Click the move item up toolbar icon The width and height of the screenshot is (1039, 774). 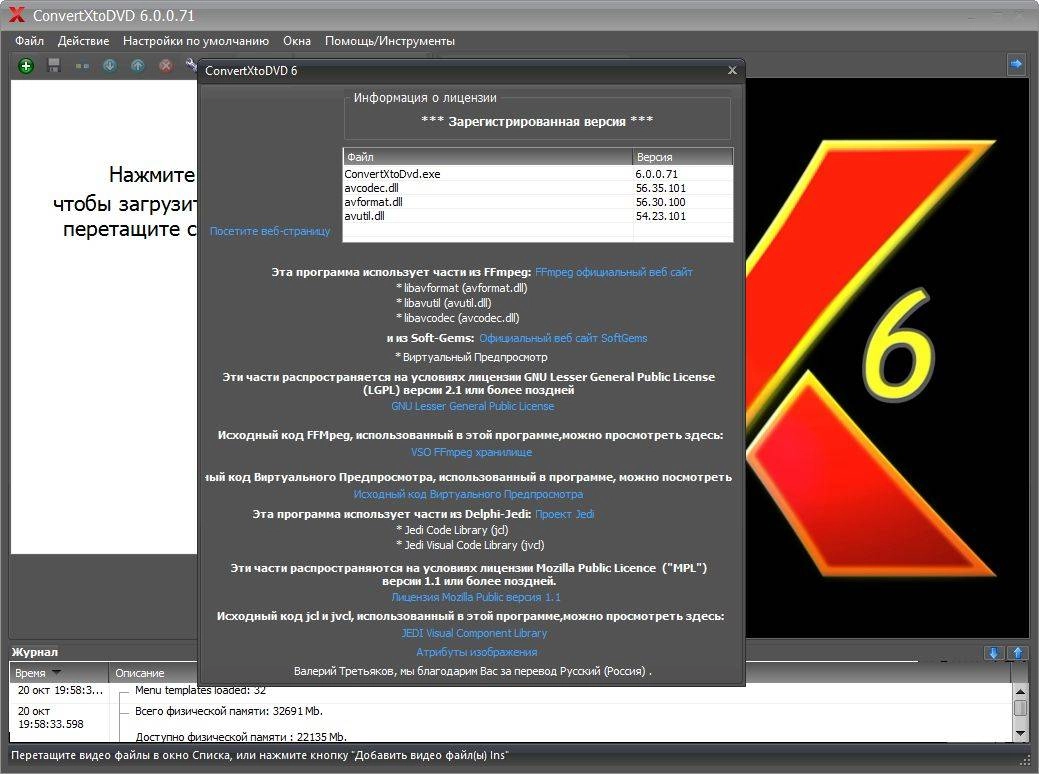pyautogui.click(x=138, y=66)
